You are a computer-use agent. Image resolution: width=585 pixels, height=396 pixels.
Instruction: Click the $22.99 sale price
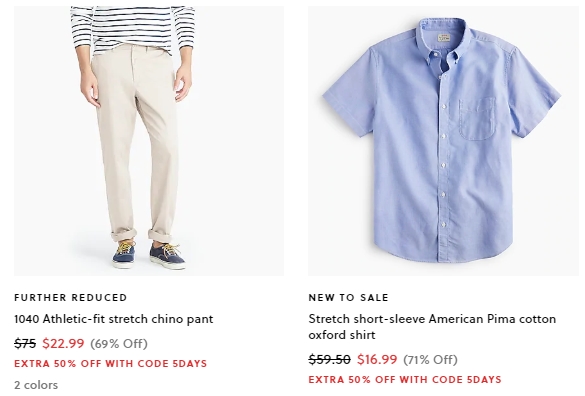(x=63, y=343)
